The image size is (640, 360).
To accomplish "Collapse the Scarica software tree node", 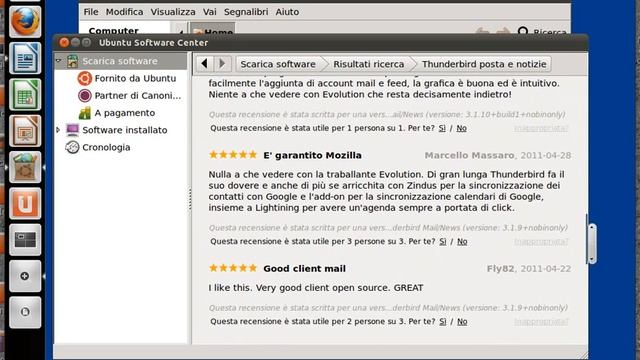I will [58, 60].
